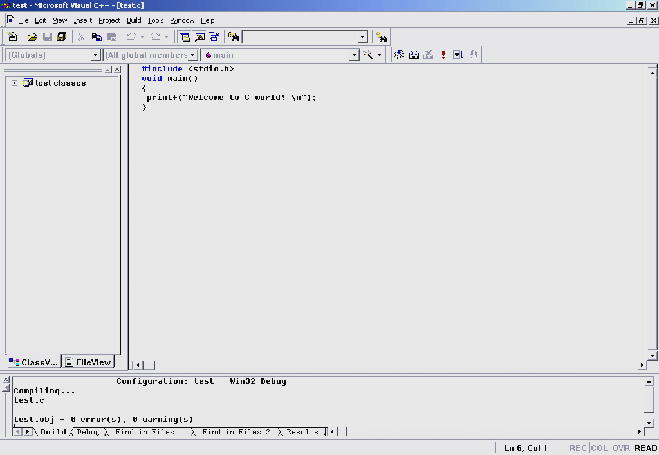Select the Find in Files 2 tab
This screenshot has height=455, width=659.
click(x=235, y=432)
